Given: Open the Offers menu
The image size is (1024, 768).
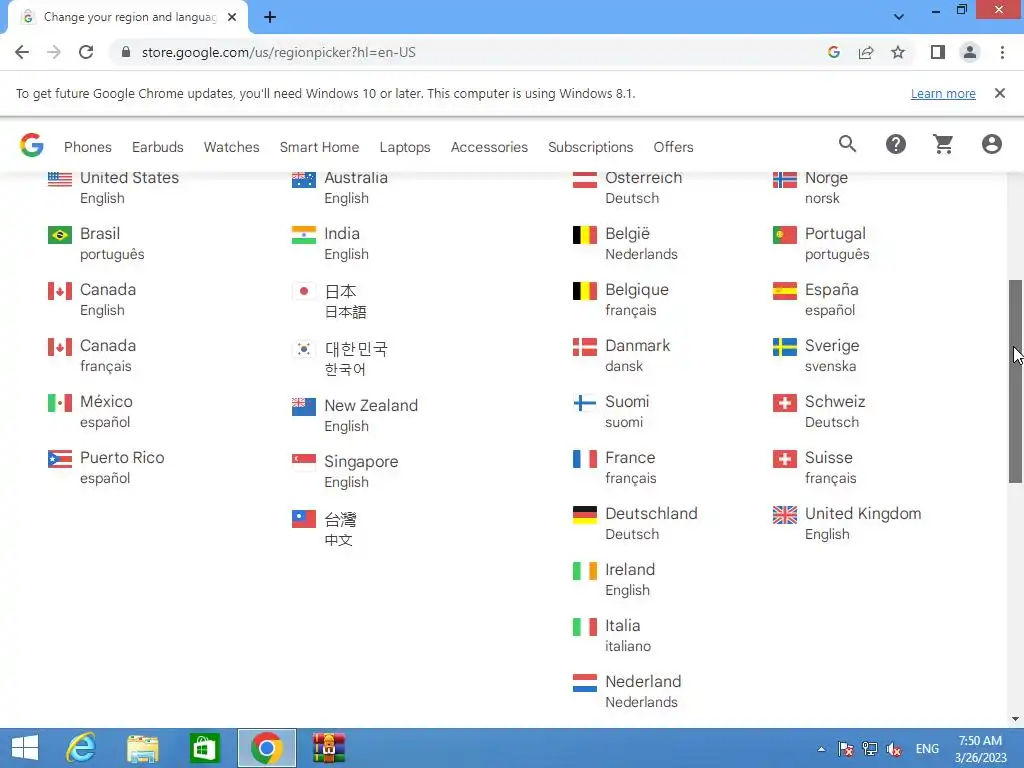Looking at the screenshot, I should click(x=673, y=147).
